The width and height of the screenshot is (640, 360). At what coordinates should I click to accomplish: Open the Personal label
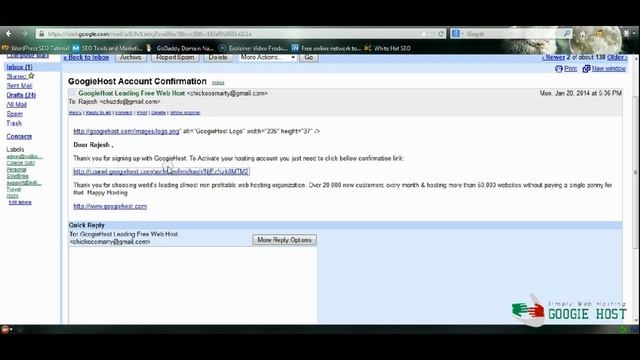tap(16, 169)
